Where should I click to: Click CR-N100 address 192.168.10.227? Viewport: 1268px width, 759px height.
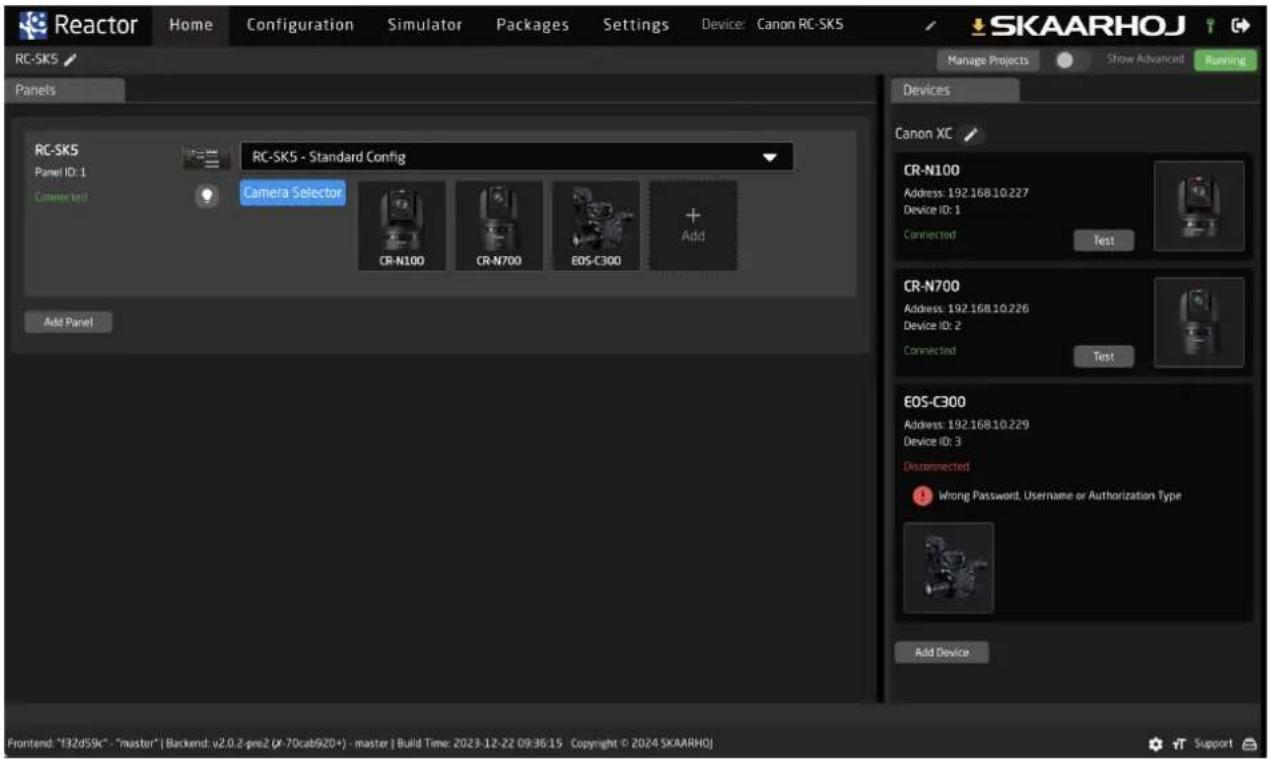pyautogui.click(x=966, y=193)
